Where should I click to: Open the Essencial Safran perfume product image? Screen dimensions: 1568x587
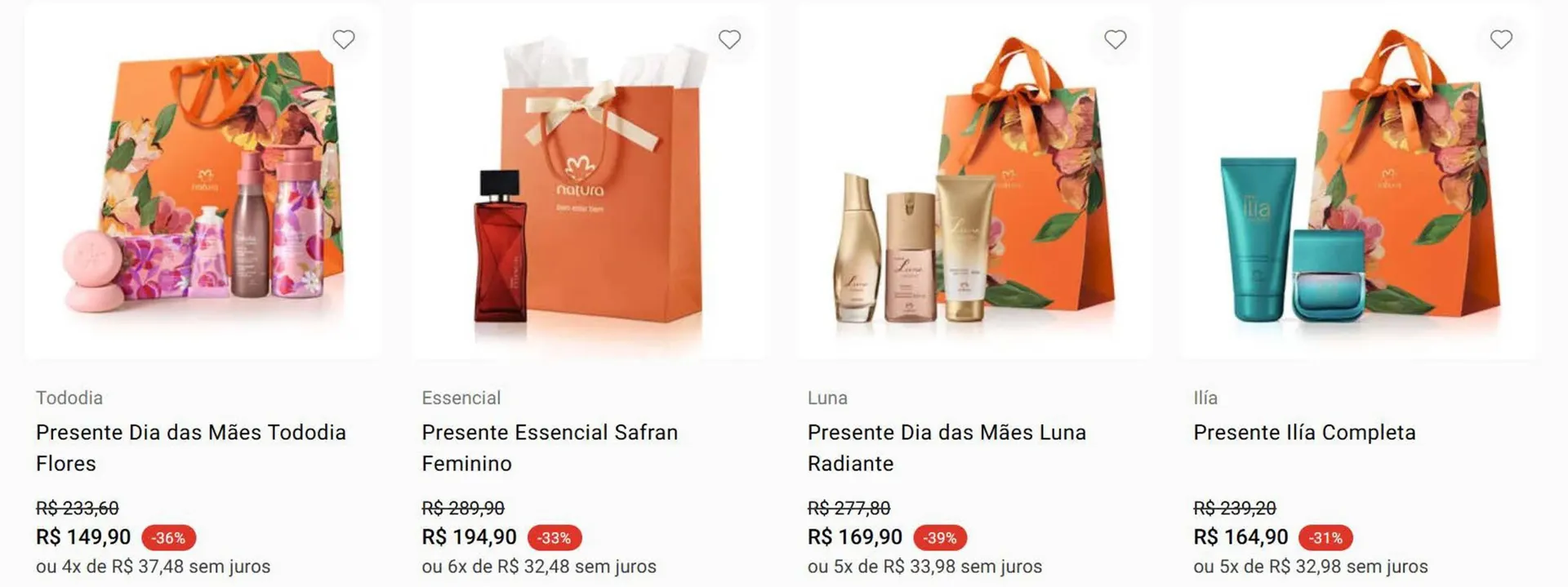coord(589,181)
